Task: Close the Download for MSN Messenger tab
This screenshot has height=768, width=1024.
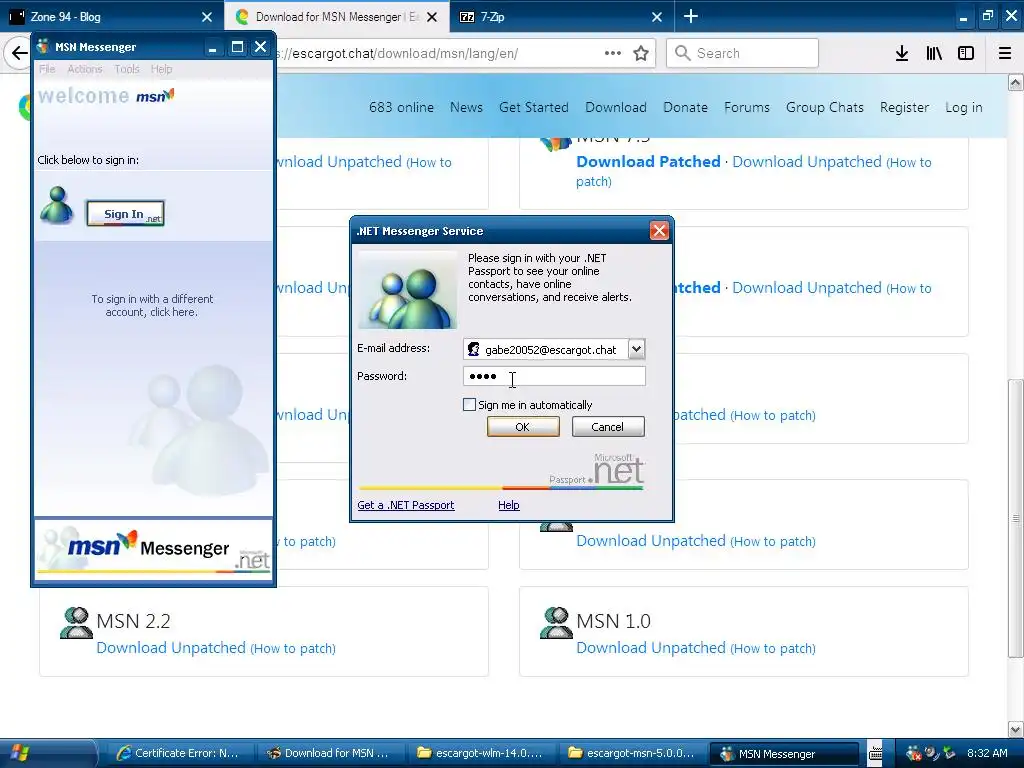Action: [x=432, y=17]
